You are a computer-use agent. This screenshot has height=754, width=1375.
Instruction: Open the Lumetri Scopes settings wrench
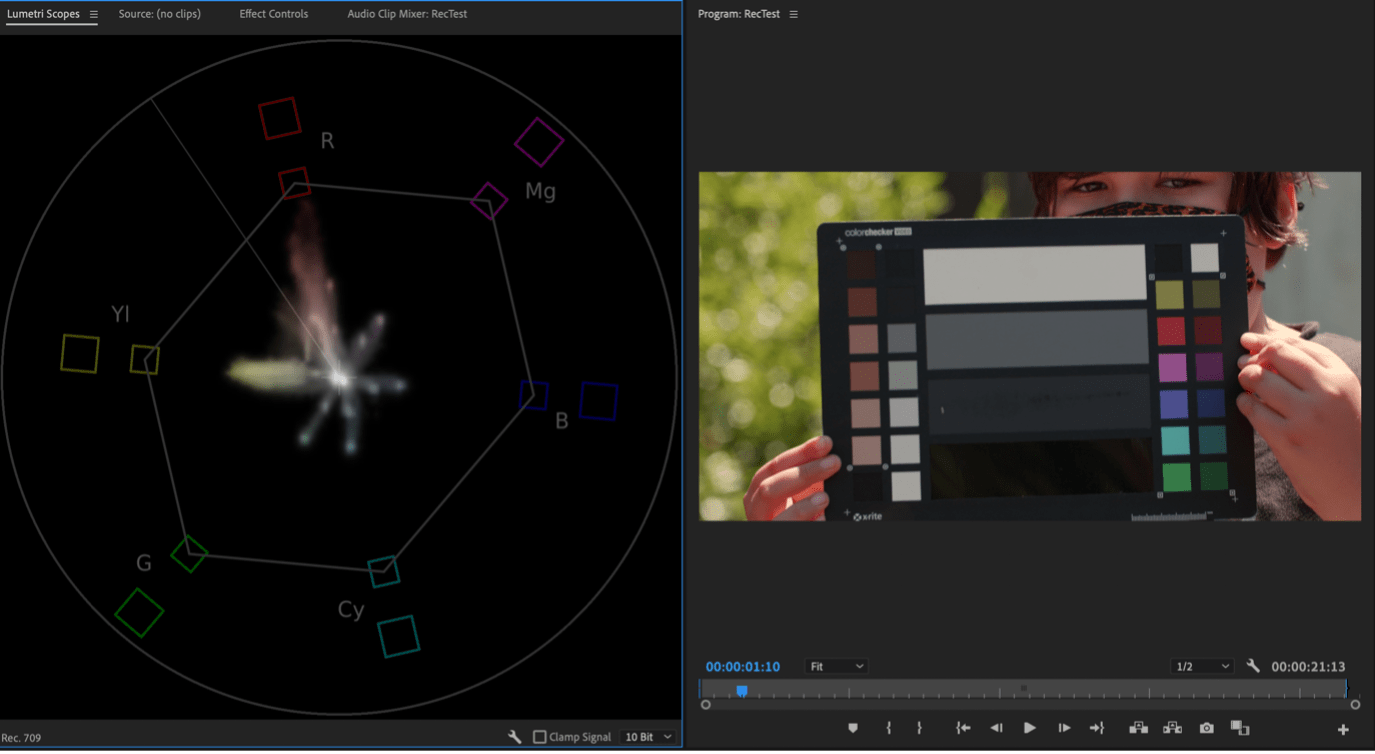point(514,736)
